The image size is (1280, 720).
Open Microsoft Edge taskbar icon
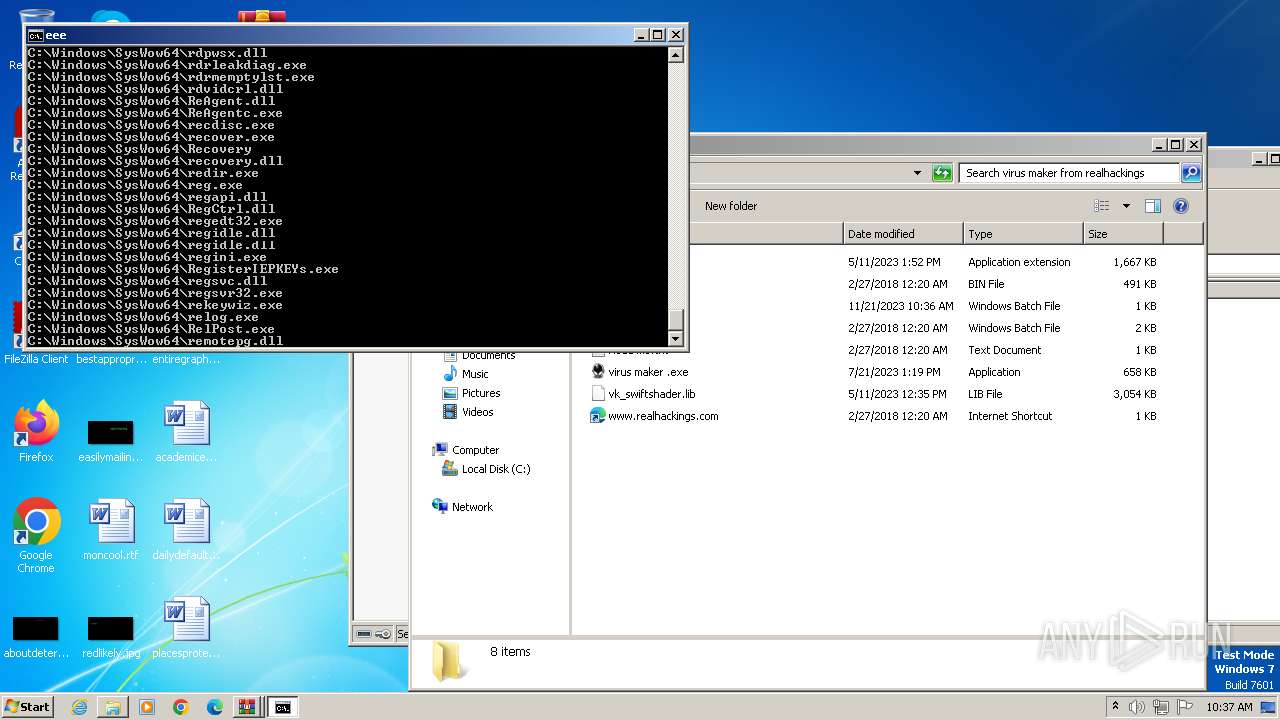(x=215, y=707)
